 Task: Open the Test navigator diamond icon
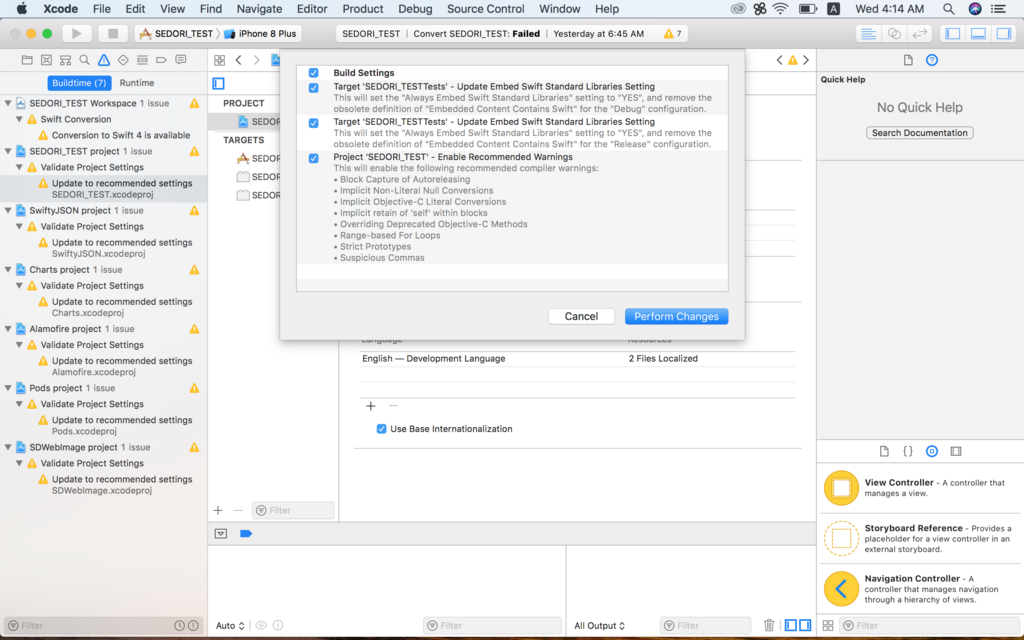coord(123,60)
